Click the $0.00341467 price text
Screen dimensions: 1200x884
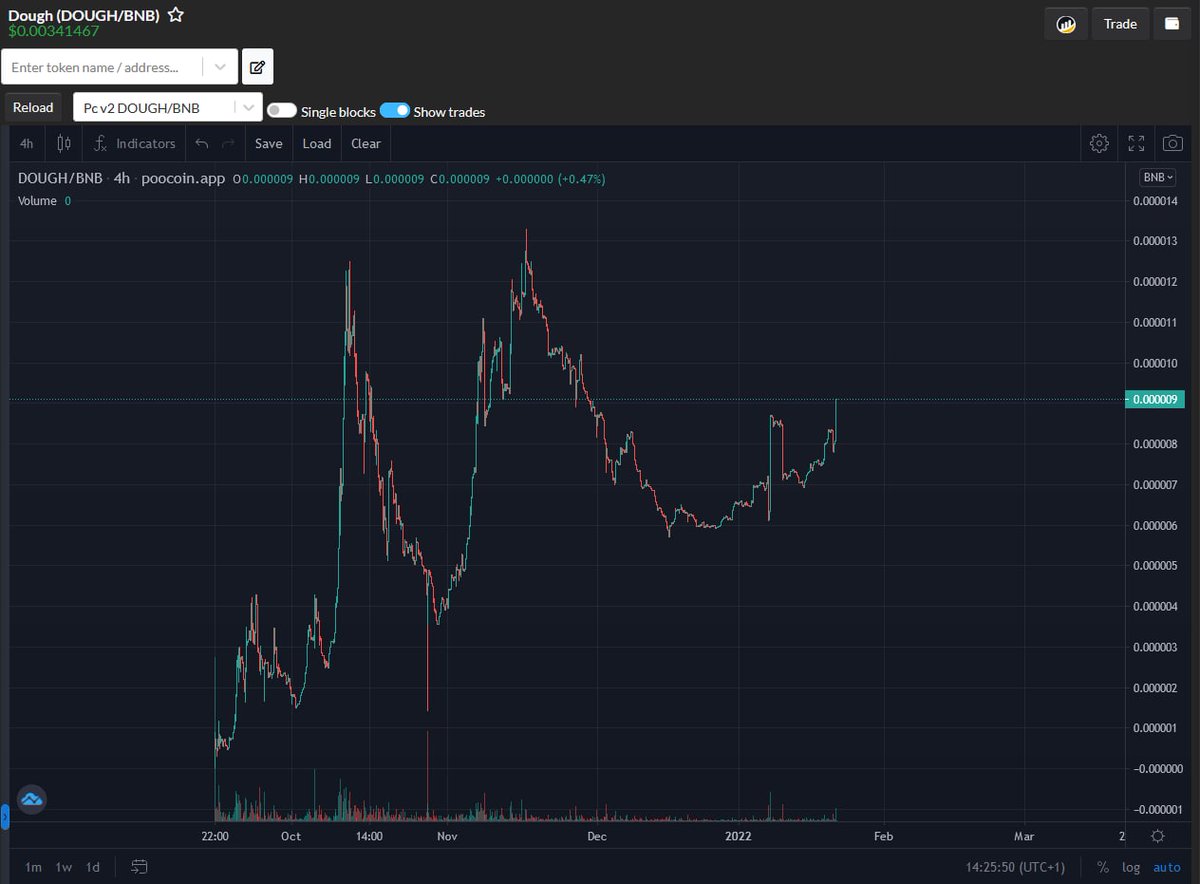tap(54, 31)
